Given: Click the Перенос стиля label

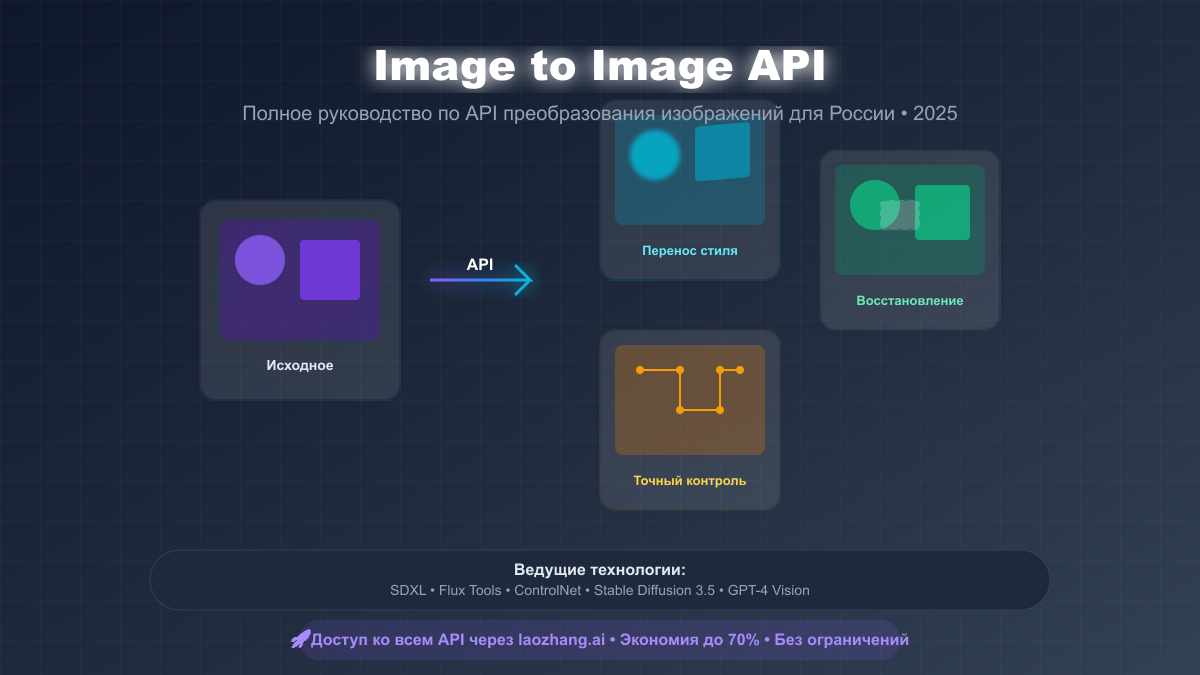Looking at the screenshot, I should click(690, 251).
